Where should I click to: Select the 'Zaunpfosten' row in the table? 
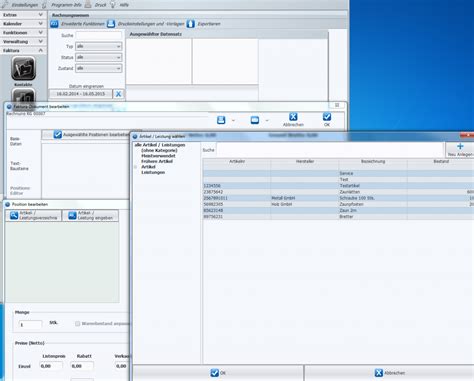tap(338, 204)
